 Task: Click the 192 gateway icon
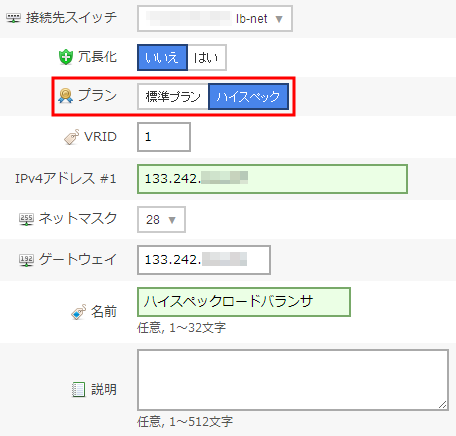26,260
